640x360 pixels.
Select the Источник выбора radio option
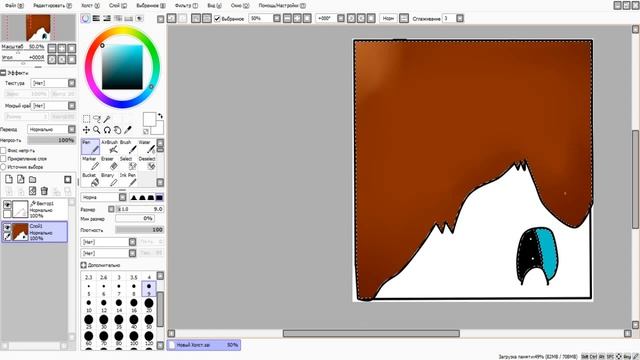3,167
